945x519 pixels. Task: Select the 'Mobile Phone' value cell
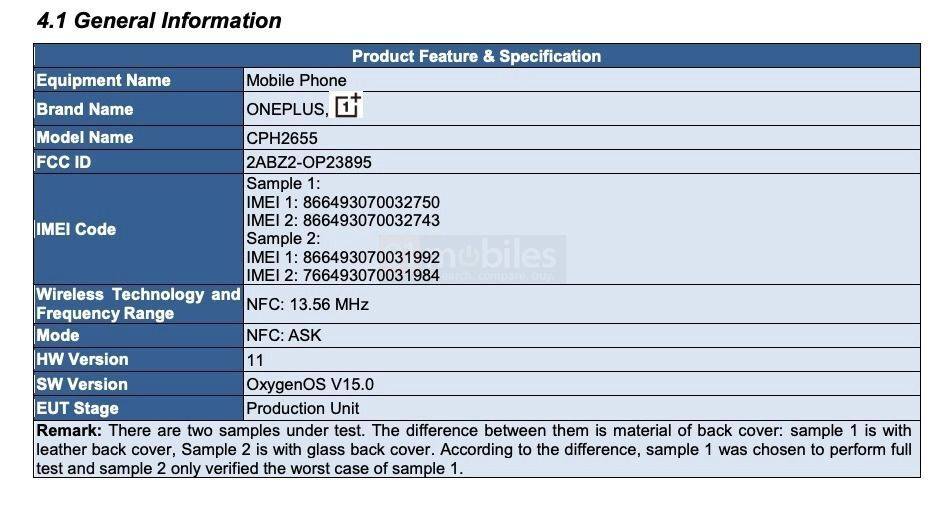(297, 80)
